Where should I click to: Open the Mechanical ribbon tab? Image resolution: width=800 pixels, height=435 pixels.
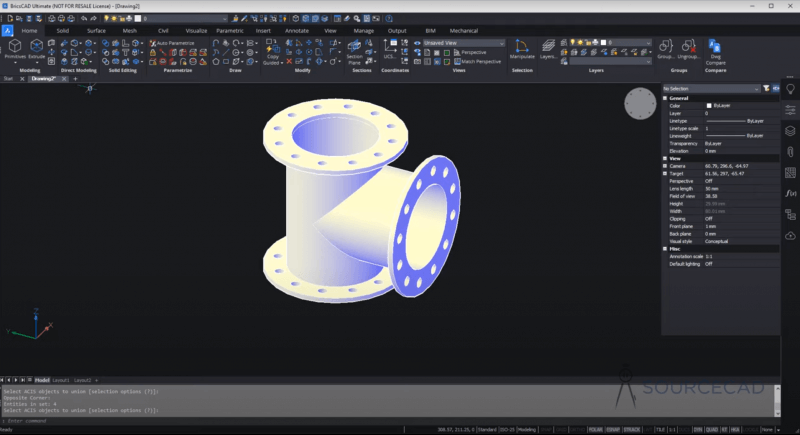point(463,31)
